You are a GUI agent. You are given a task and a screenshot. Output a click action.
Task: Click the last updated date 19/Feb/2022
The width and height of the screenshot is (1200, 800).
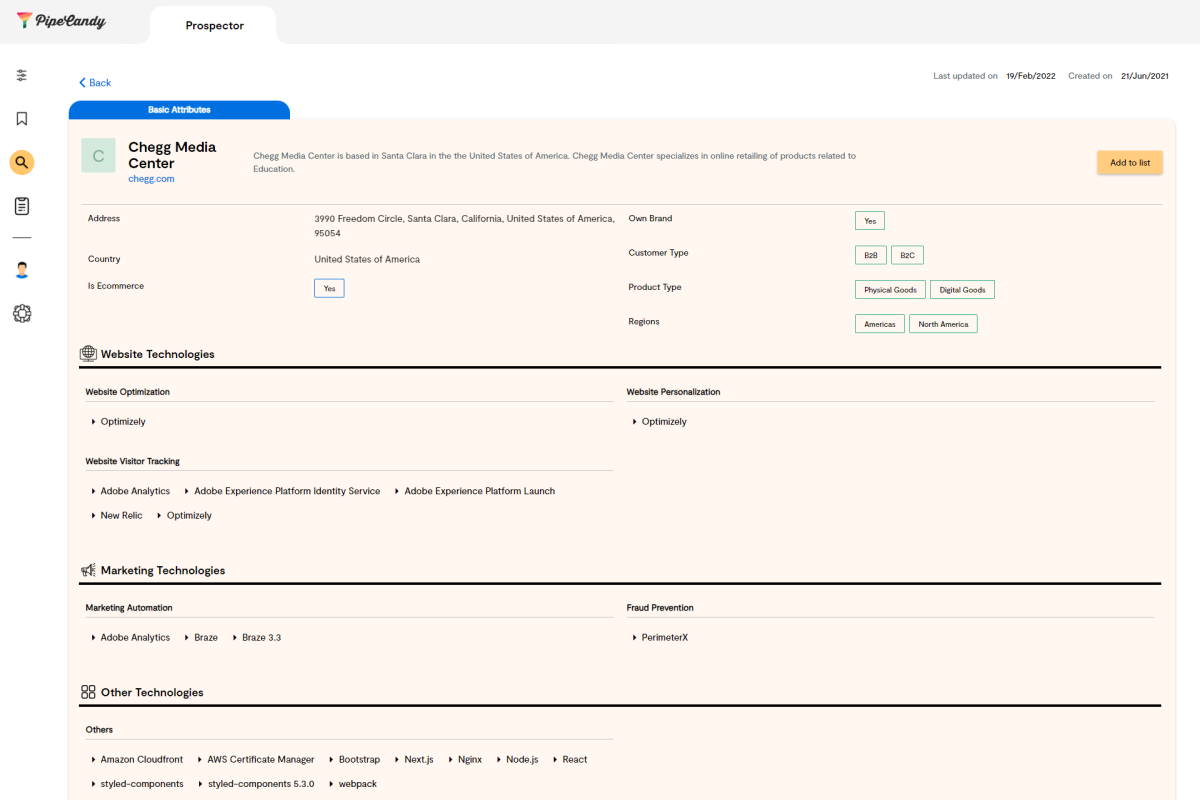point(1031,76)
